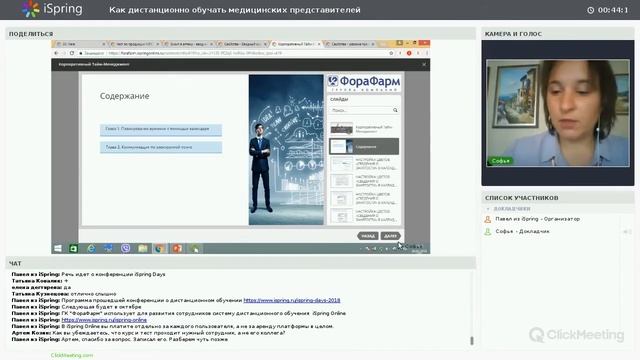Click Софья webcam video feed
Viewport: 640px width, 360px height.
pos(558,113)
